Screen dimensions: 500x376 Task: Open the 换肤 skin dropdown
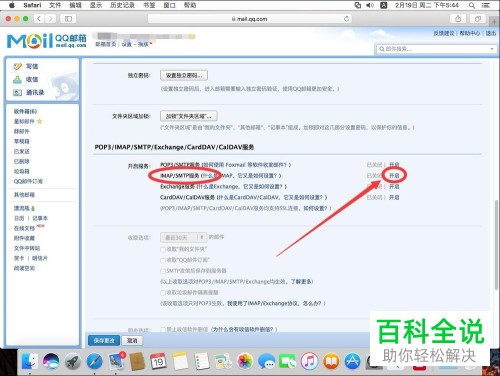pyautogui.click(x=144, y=44)
